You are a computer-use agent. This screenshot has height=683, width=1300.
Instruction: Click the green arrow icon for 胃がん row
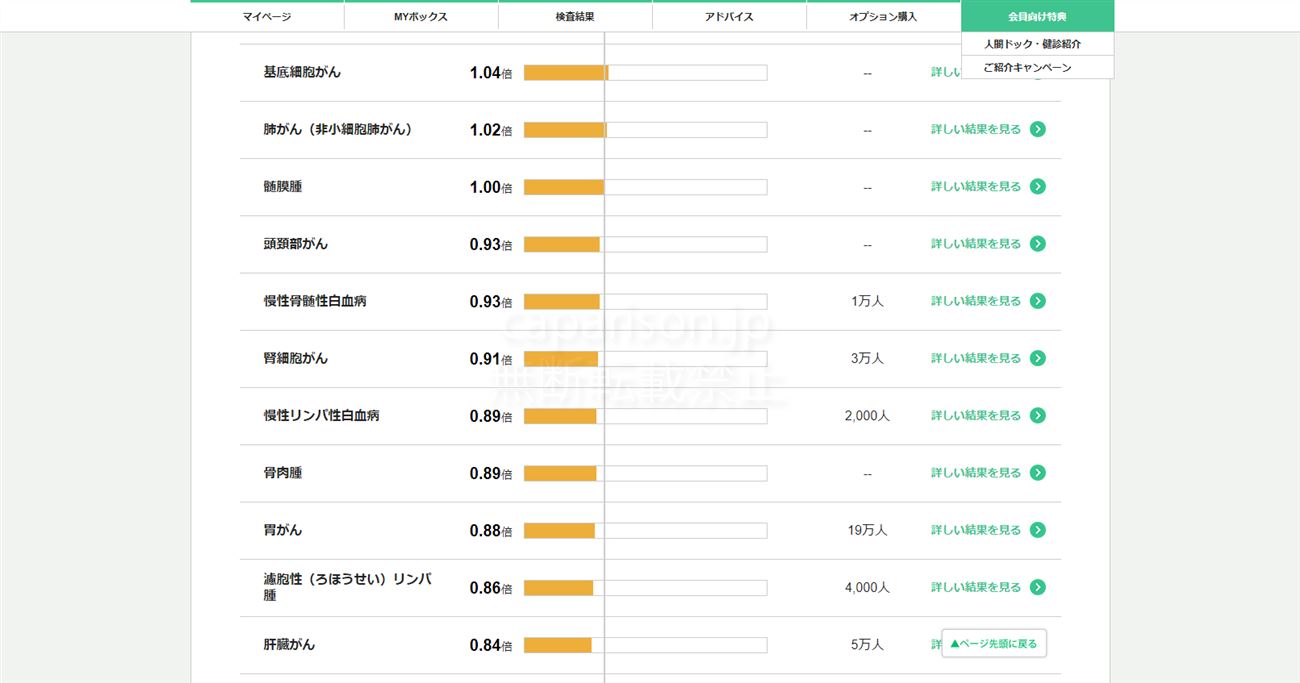[1038, 530]
